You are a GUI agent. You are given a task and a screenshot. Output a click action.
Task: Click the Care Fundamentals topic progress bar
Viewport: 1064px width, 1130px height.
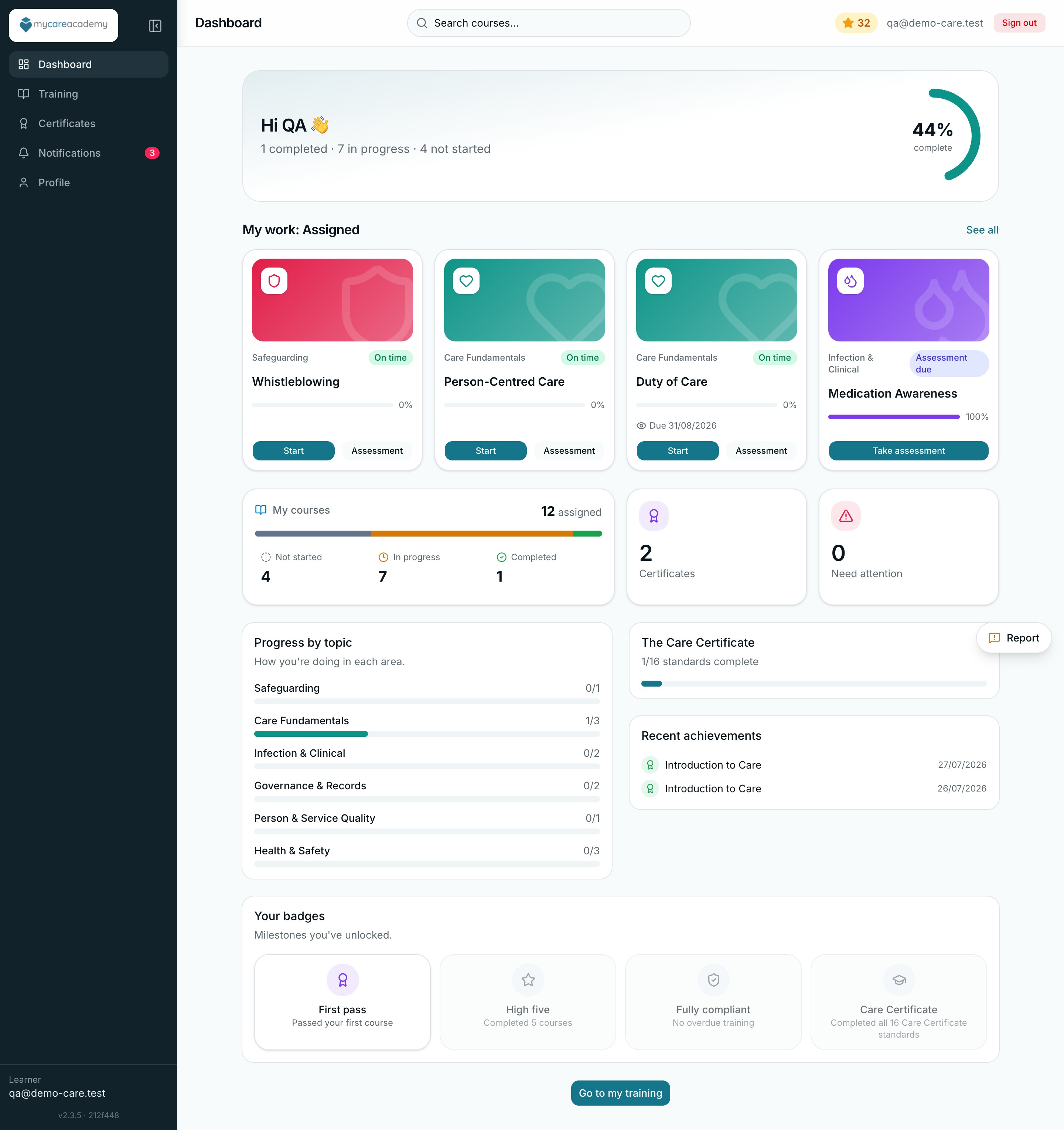(427, 734)
